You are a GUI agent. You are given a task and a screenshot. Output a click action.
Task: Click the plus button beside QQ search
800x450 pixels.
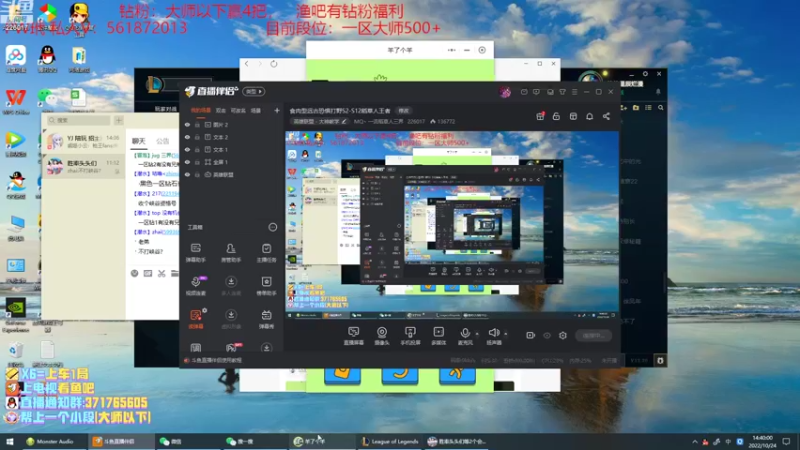118,120
